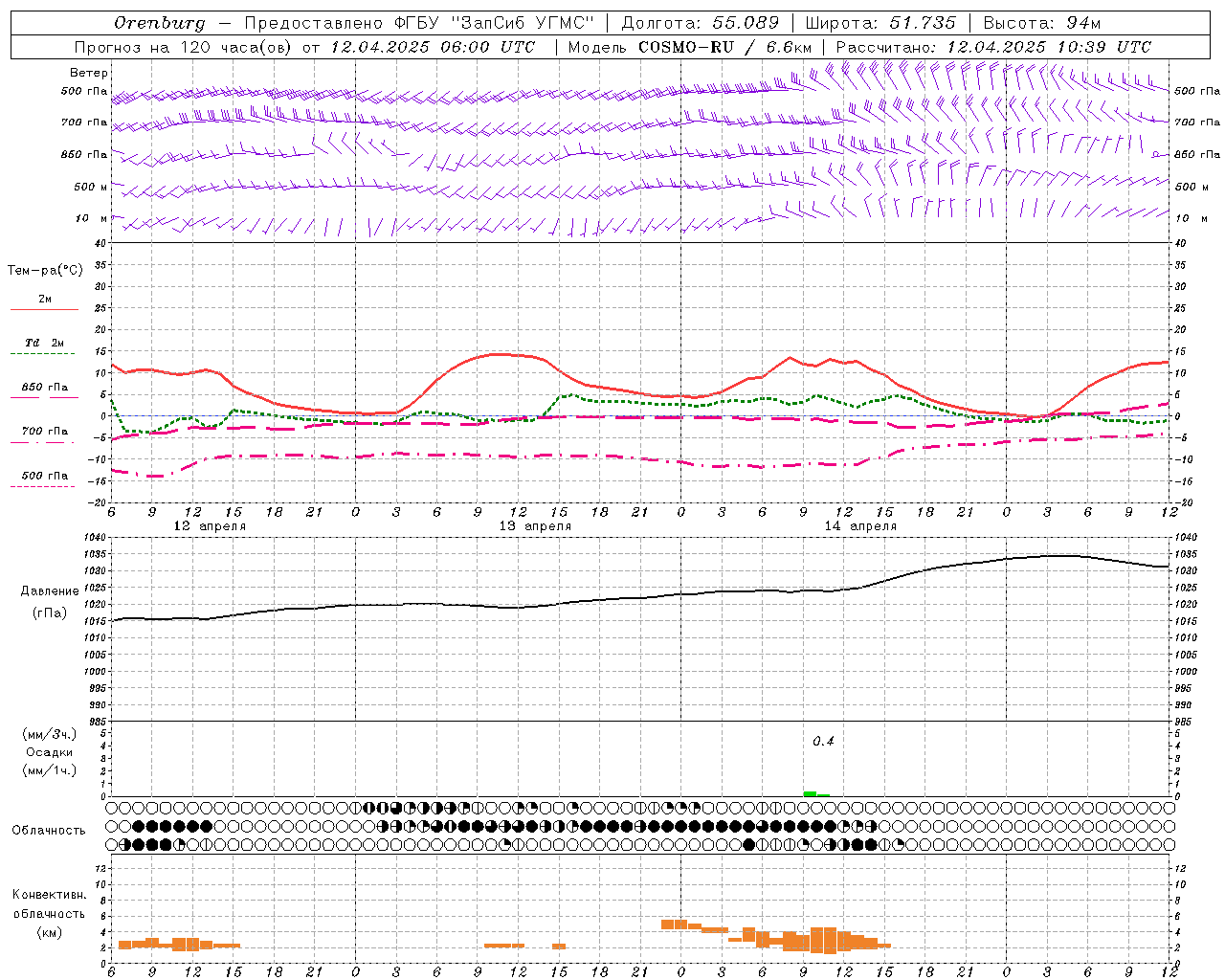Viewport: 1225px width, 980px height.
Task: Click the (км) unit label for convective clouds
Action: click(49, 932)
